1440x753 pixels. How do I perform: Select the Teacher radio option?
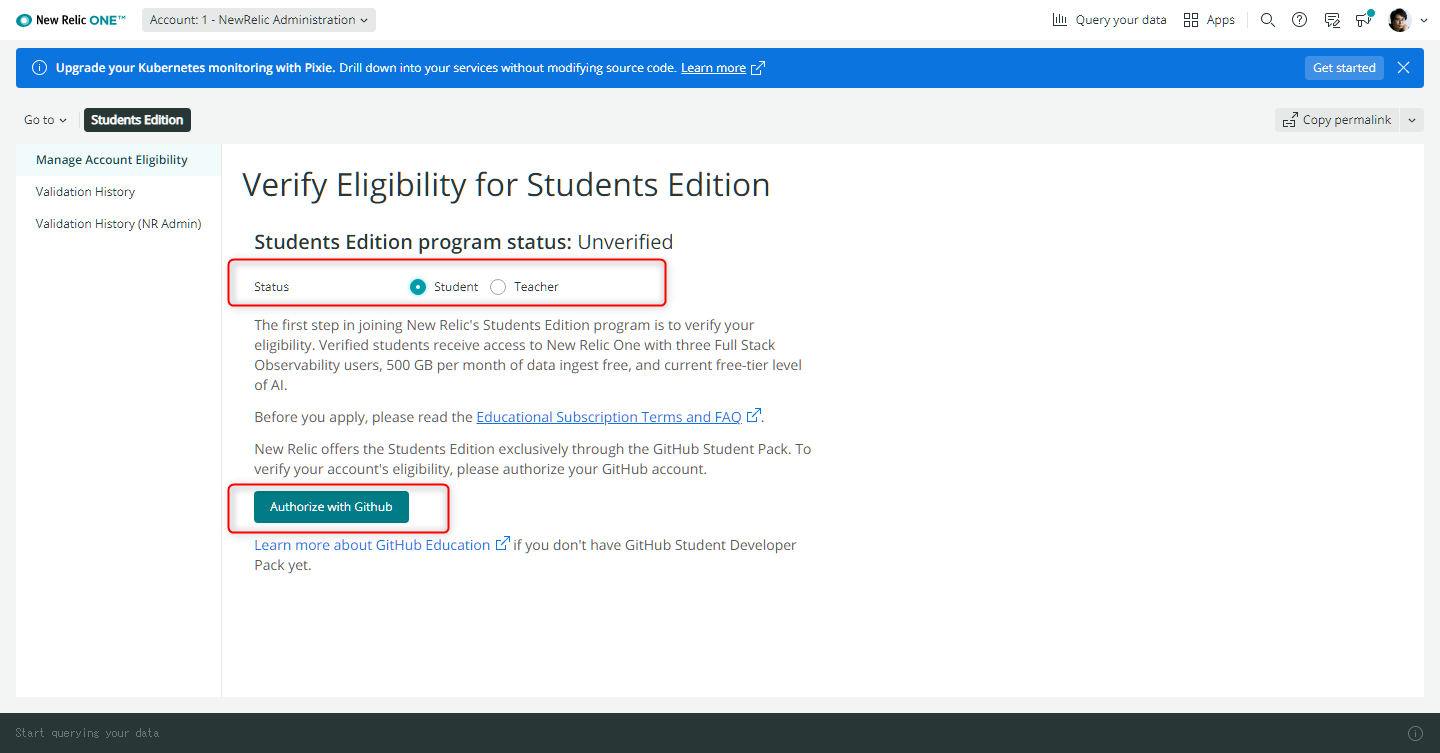click(498, 287)
